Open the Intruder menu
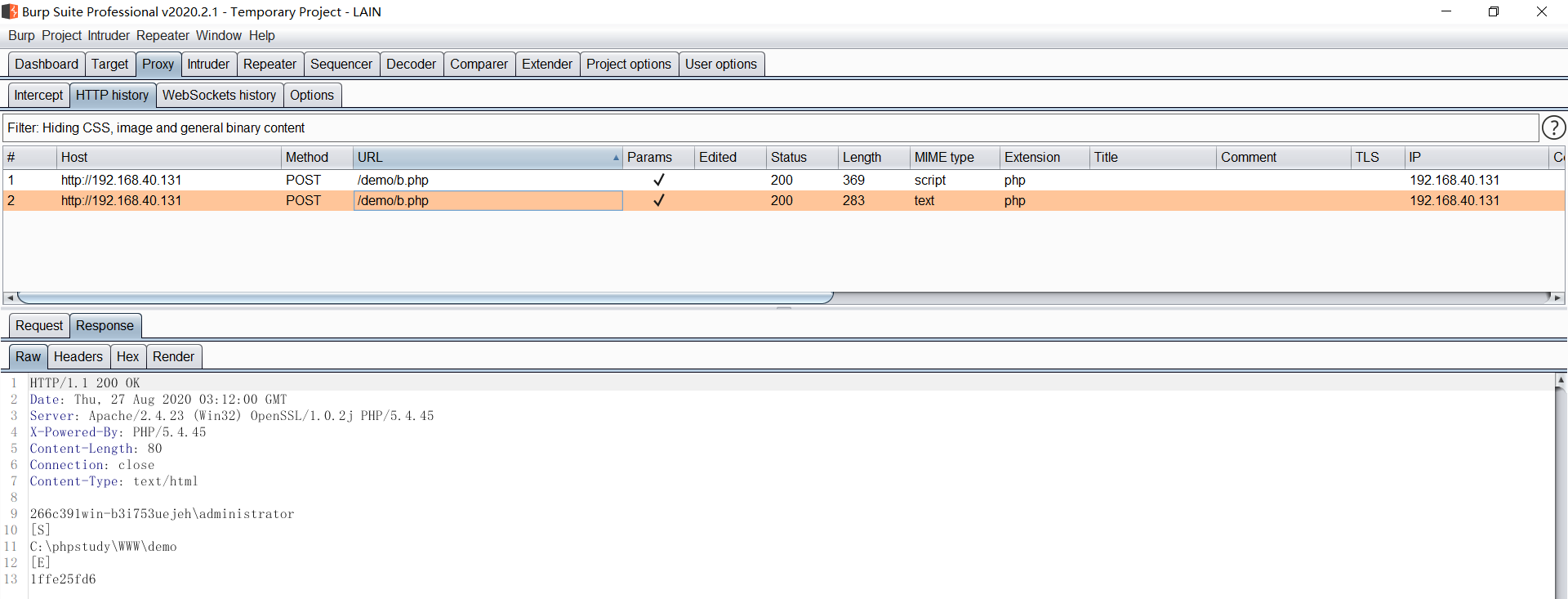 click(109, 35)
